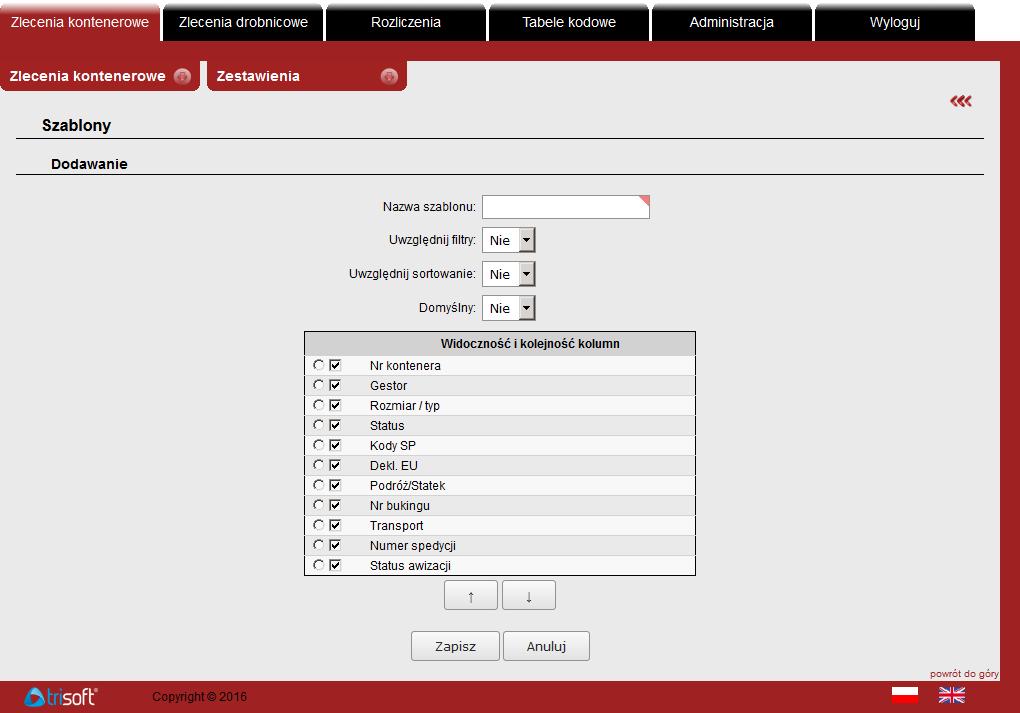Click the Widoczność i kolejność kolumn header
Viewport: 1020px width, 713px height.
530,343
